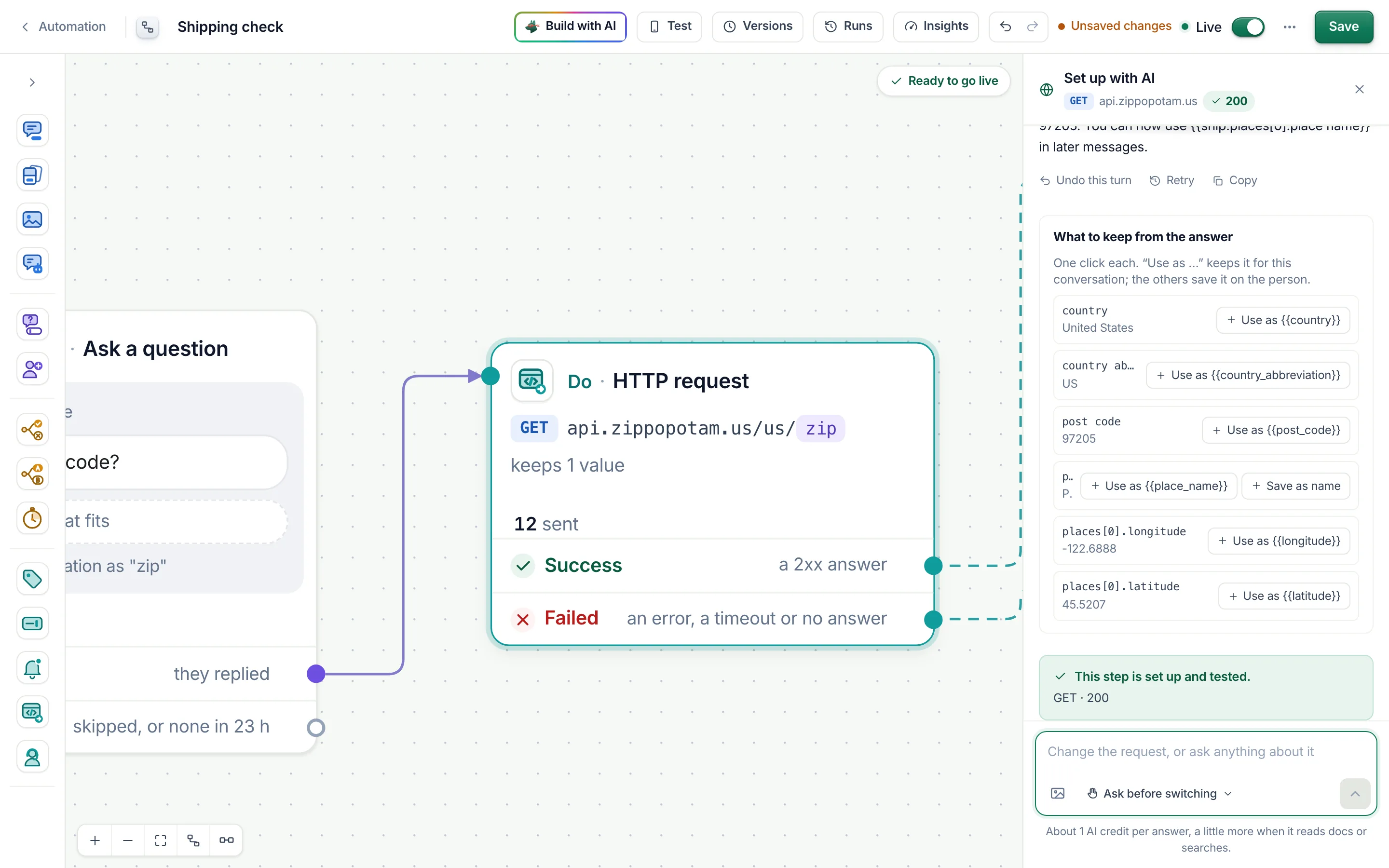Use as {{country_abbreviation}}
Screen dimensions: 1389x868
coord(1247,375)
